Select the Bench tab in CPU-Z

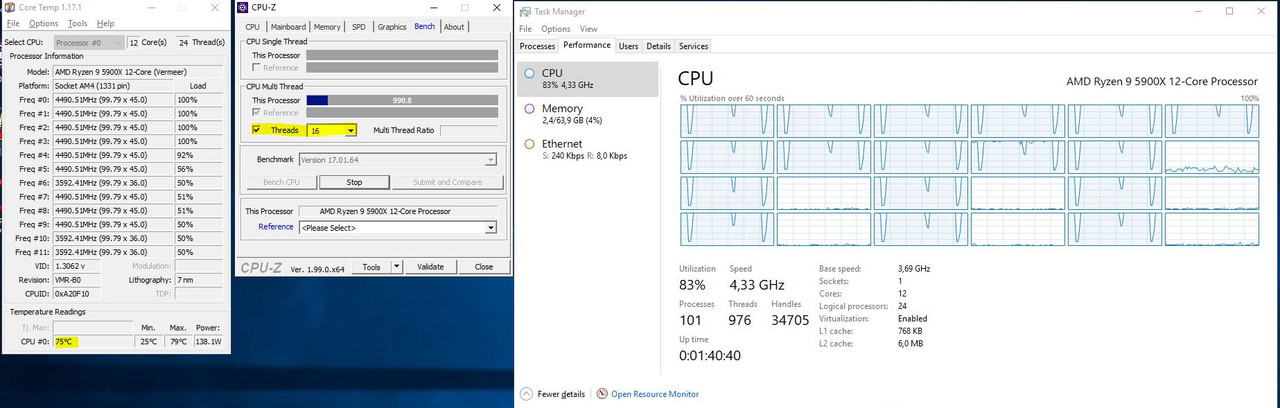(x=425, y=26)
